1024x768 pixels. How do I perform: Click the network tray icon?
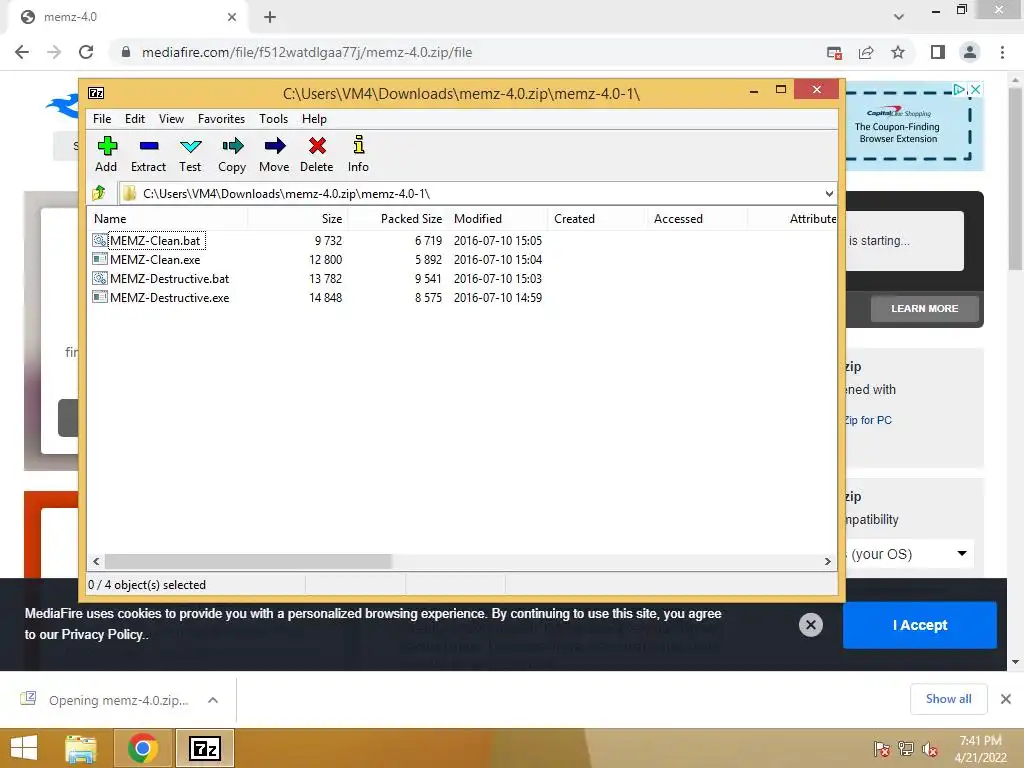[906, 749]
